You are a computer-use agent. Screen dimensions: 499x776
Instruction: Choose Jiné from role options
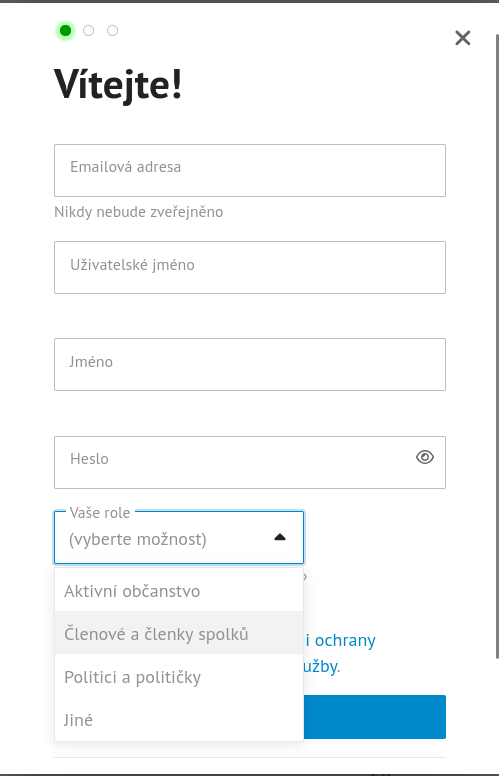click(x=179, y=719)
